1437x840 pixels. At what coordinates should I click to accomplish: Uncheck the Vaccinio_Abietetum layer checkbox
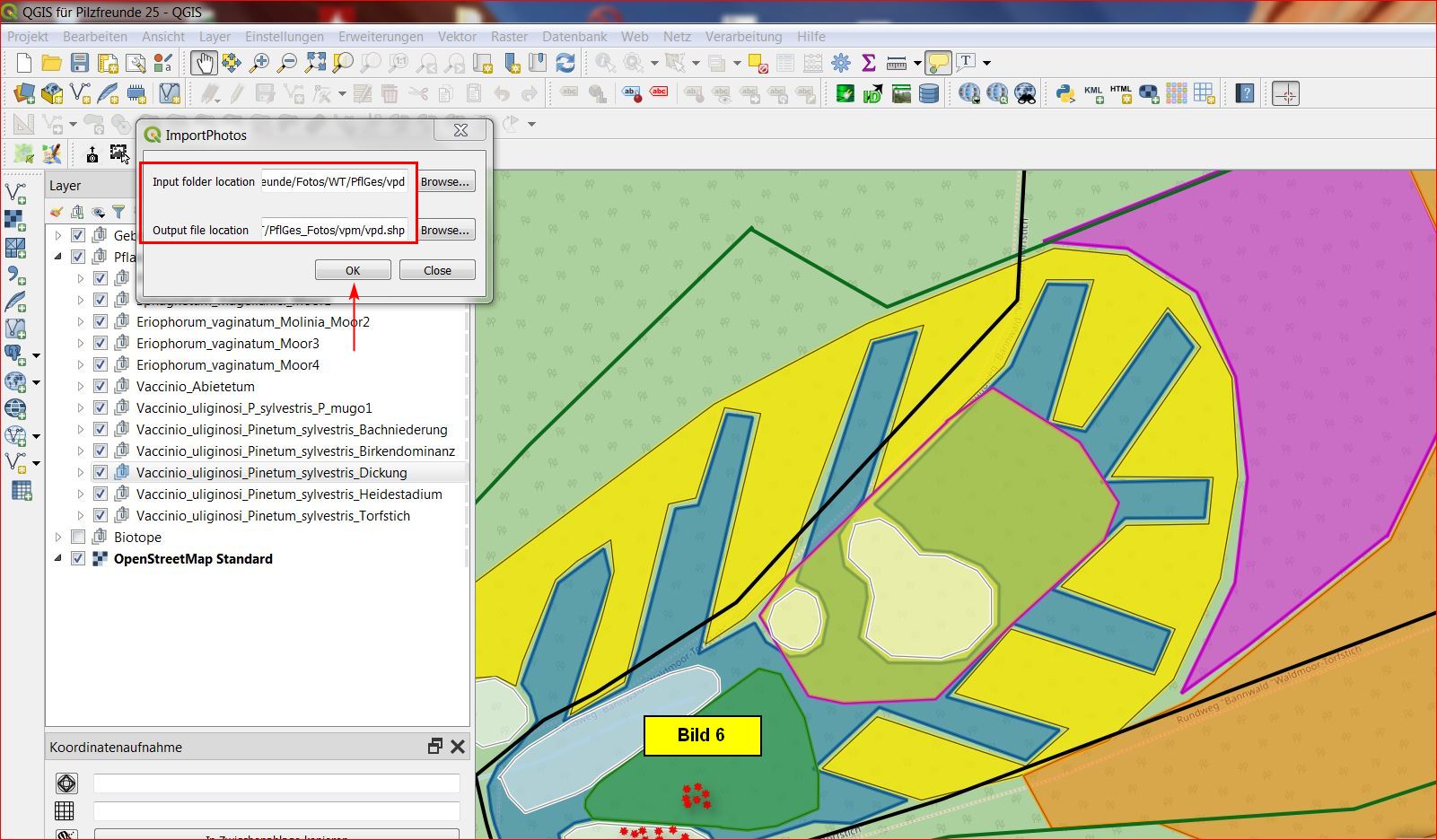[101, 387]
